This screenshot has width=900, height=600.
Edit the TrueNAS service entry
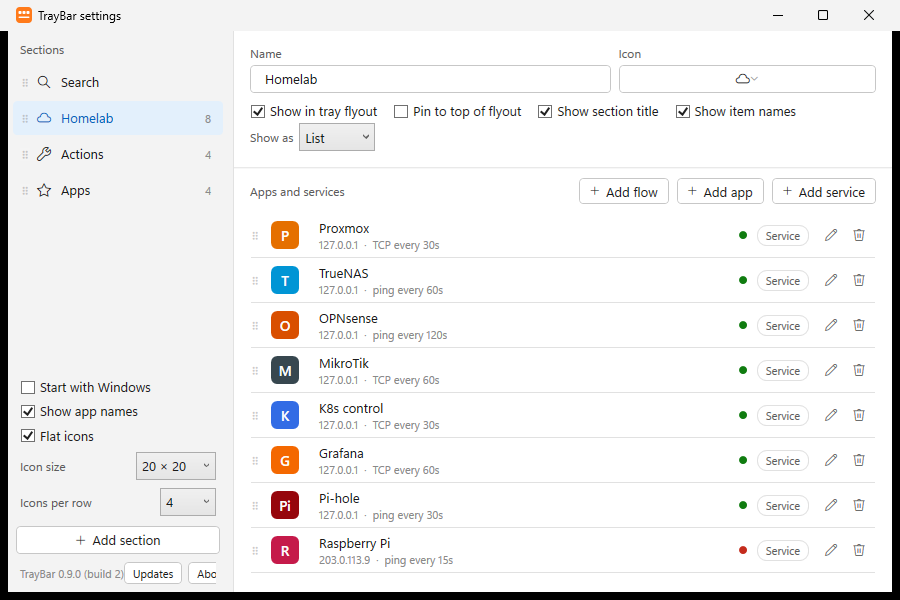click(831, 280)
